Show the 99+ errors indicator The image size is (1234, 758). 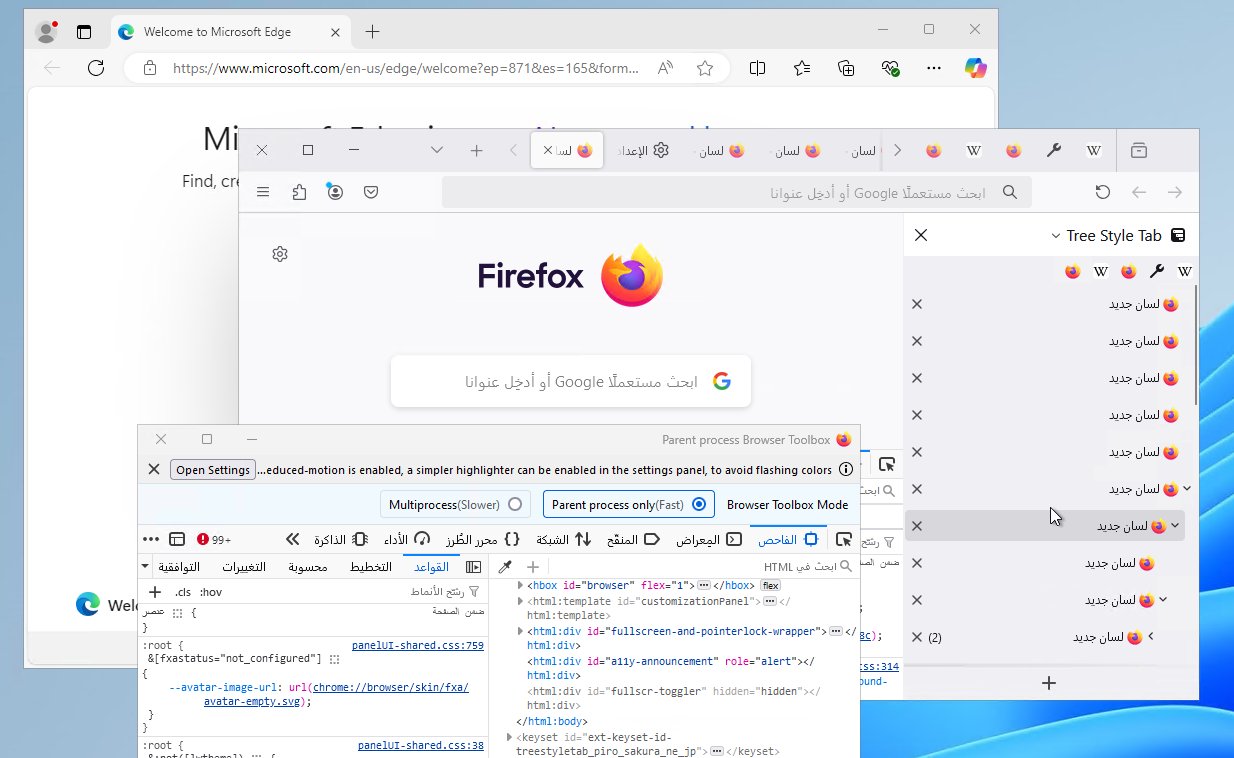point(214,539)
